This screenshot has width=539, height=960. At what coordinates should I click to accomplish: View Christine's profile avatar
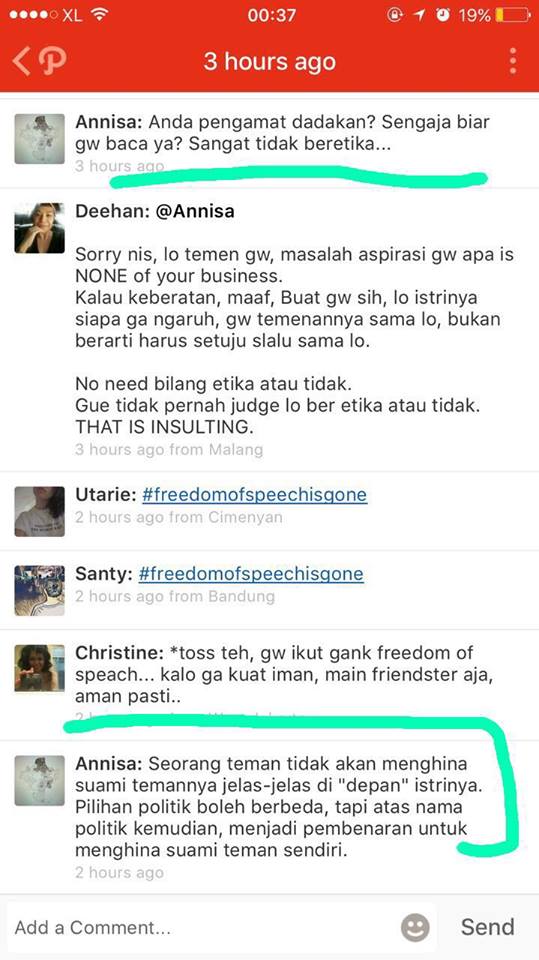click(x=39, y=669)
